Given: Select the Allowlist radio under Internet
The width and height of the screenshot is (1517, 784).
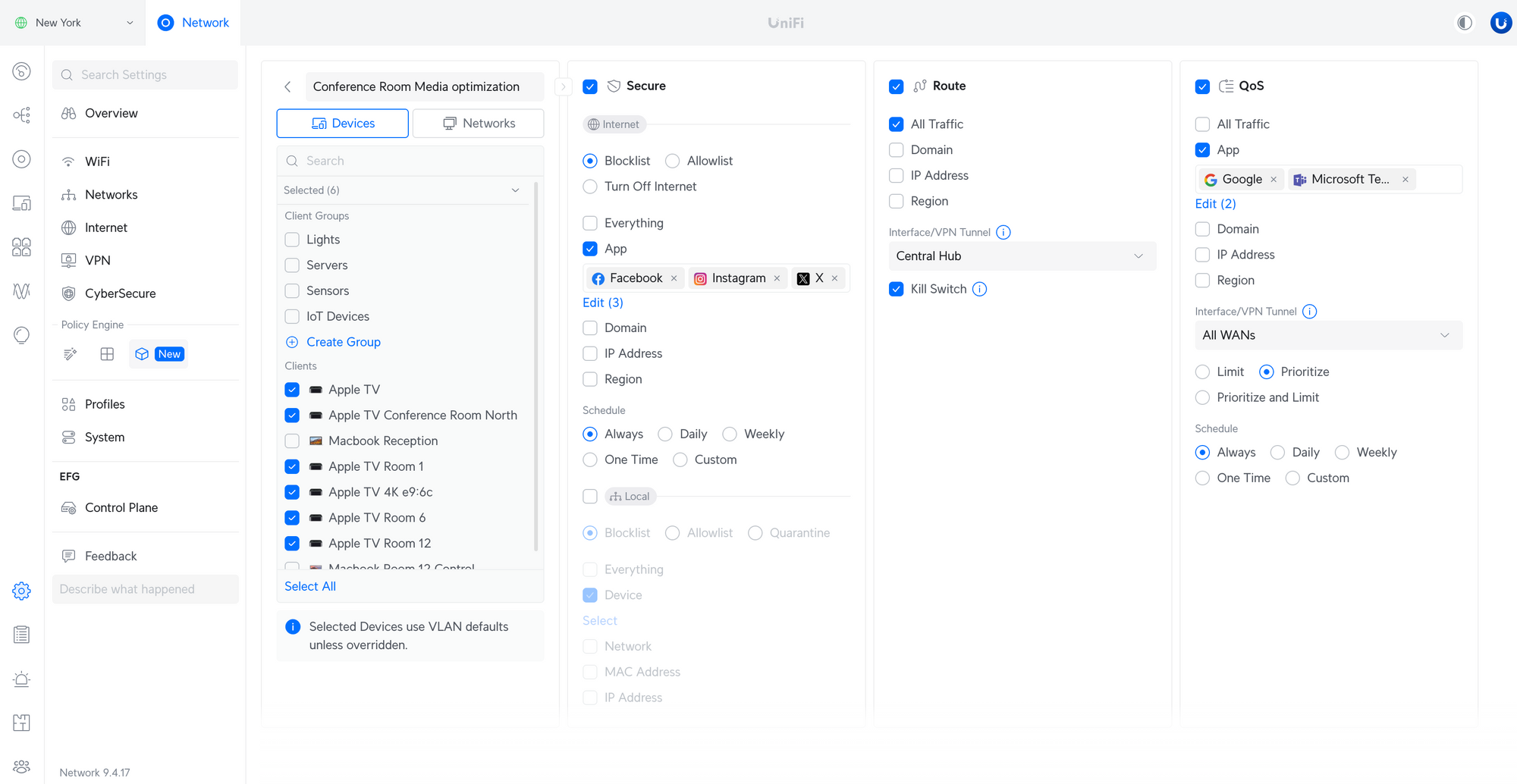Looking at the screenshot, I should point(672,161).
